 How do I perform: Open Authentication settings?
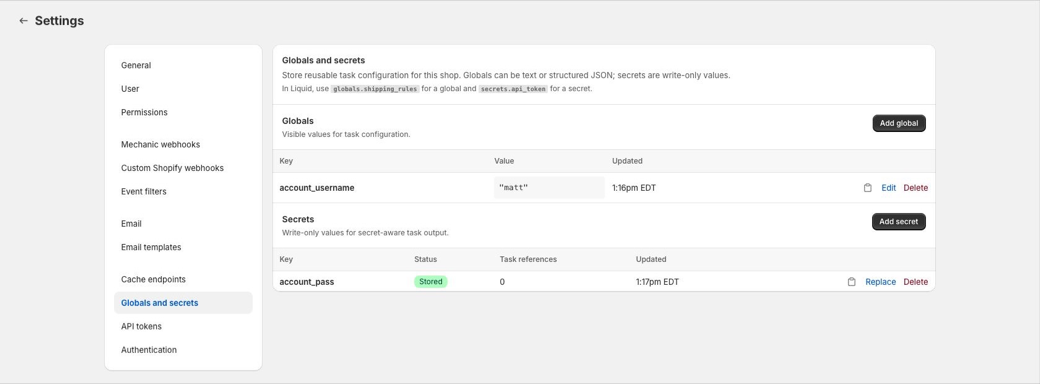click(149, 350)
